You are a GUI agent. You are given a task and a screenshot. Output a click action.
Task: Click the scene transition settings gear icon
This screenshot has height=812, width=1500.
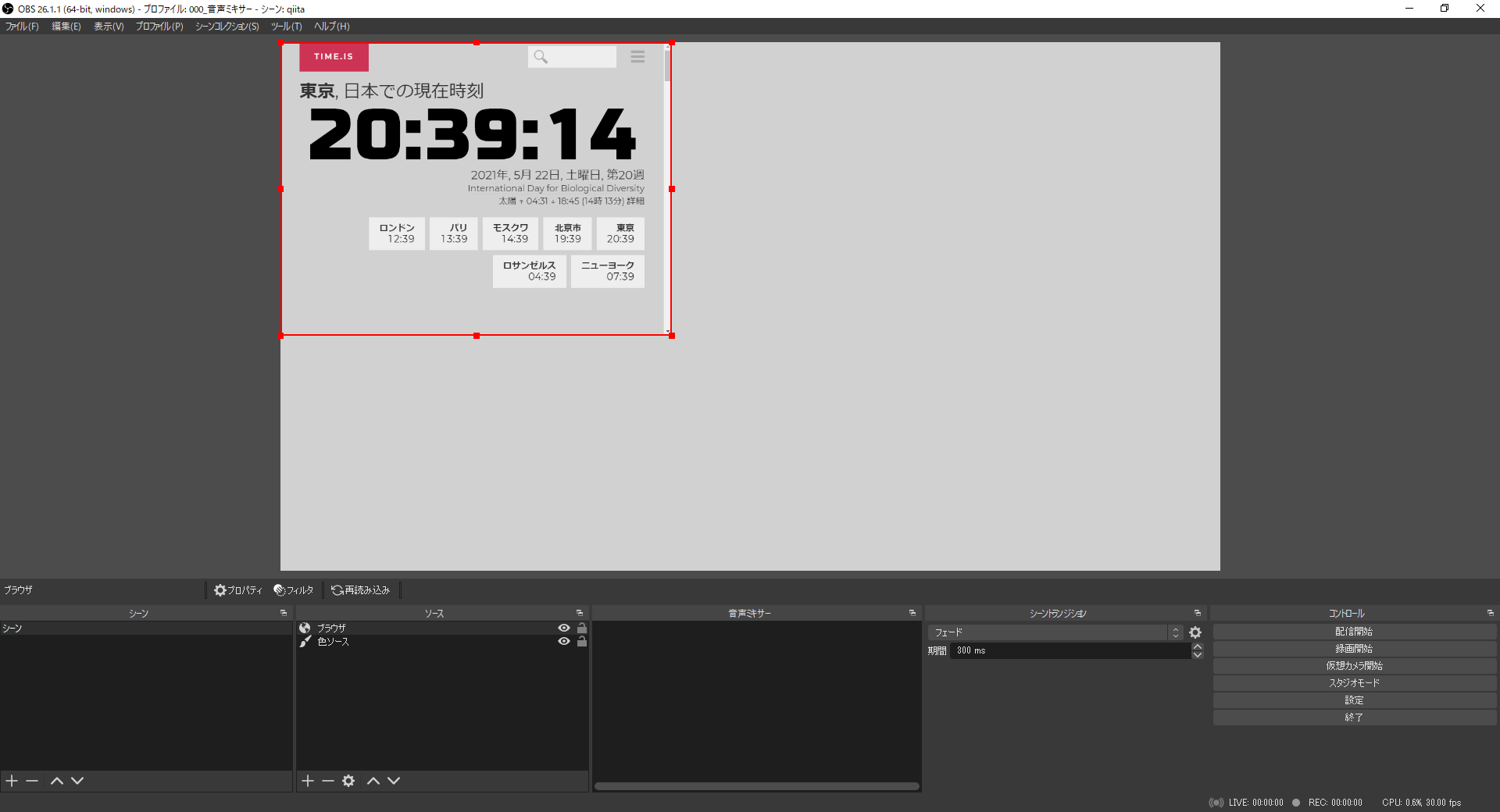pyautogui.click(x=1195, y=632)
